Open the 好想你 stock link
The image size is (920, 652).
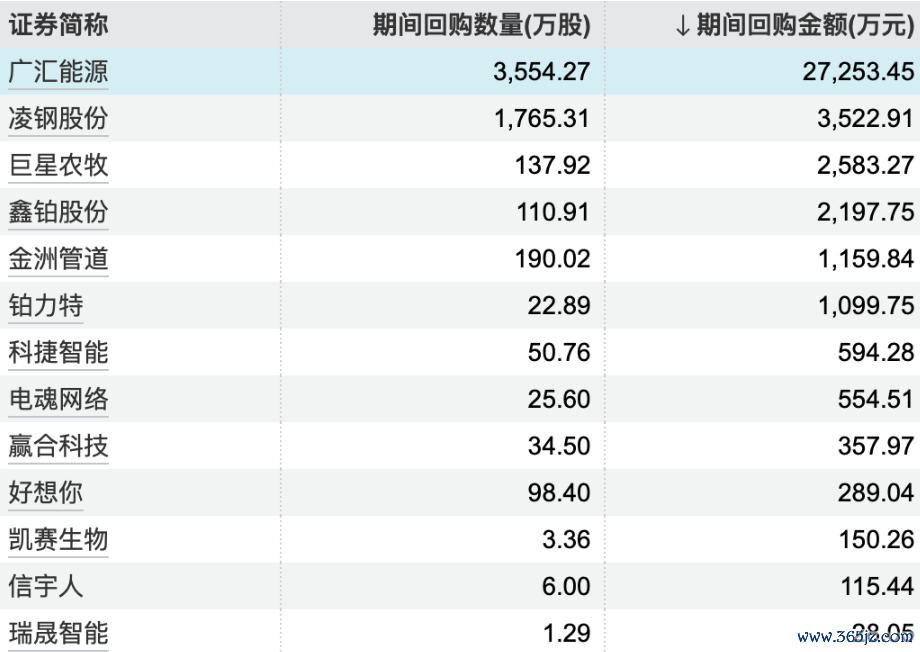(x=46, y=492)
